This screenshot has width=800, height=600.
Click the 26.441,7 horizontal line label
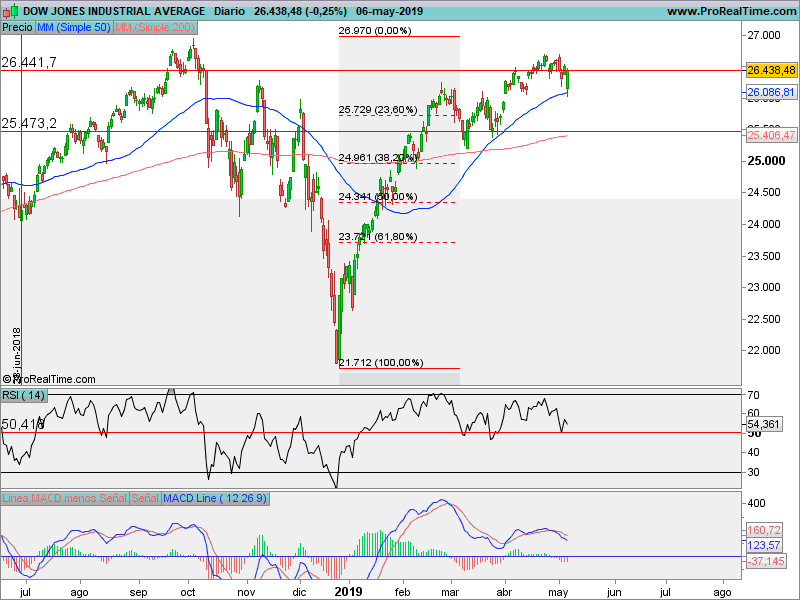[x=29, y=62]
